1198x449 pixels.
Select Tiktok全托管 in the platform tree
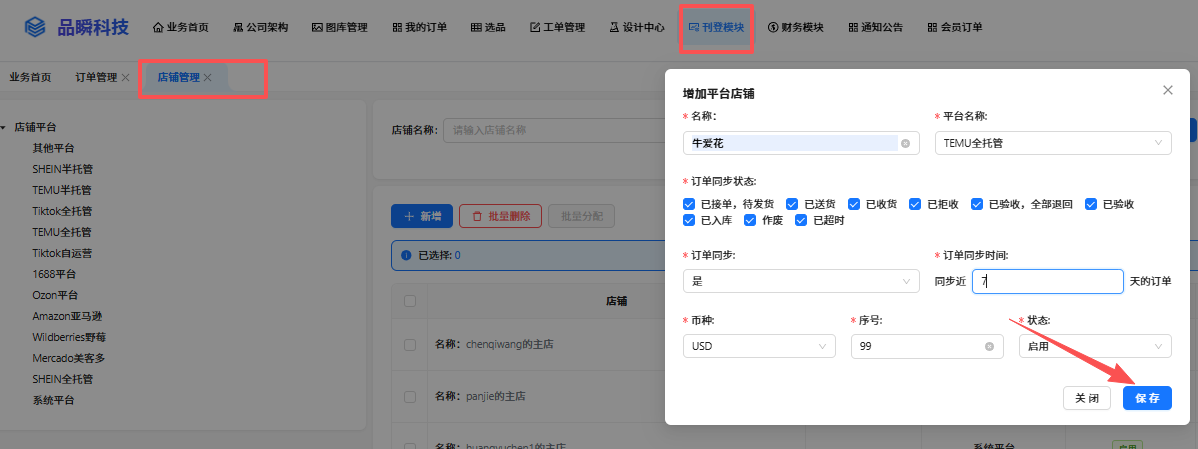click(x=63, y=211)
